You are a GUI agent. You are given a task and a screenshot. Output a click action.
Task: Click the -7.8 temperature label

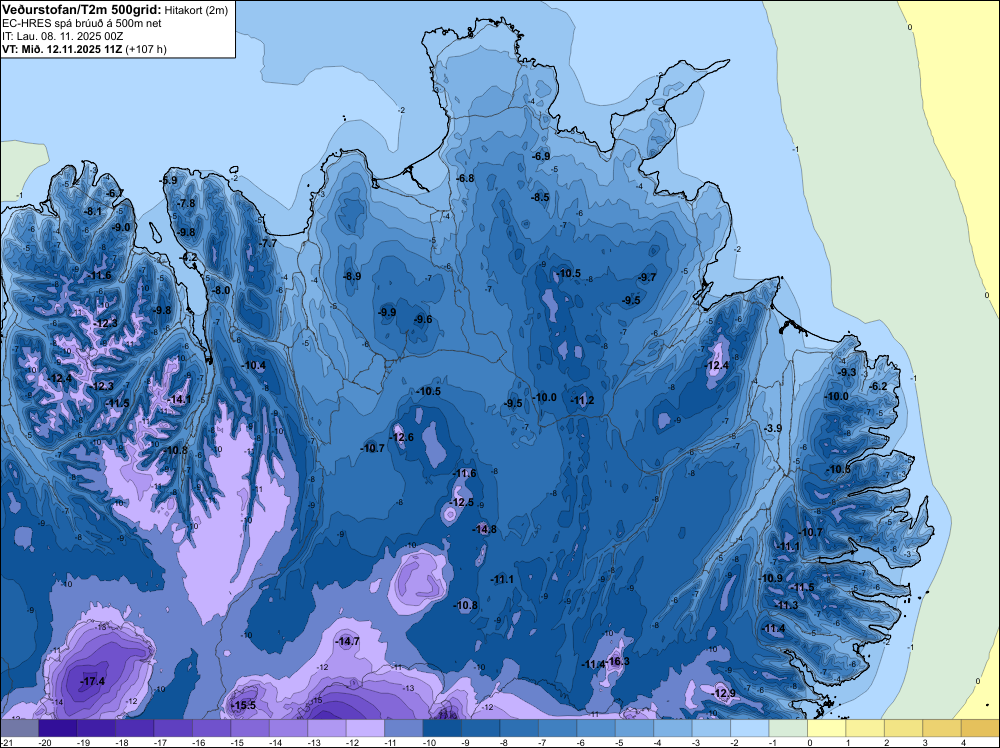pos(186,203)
